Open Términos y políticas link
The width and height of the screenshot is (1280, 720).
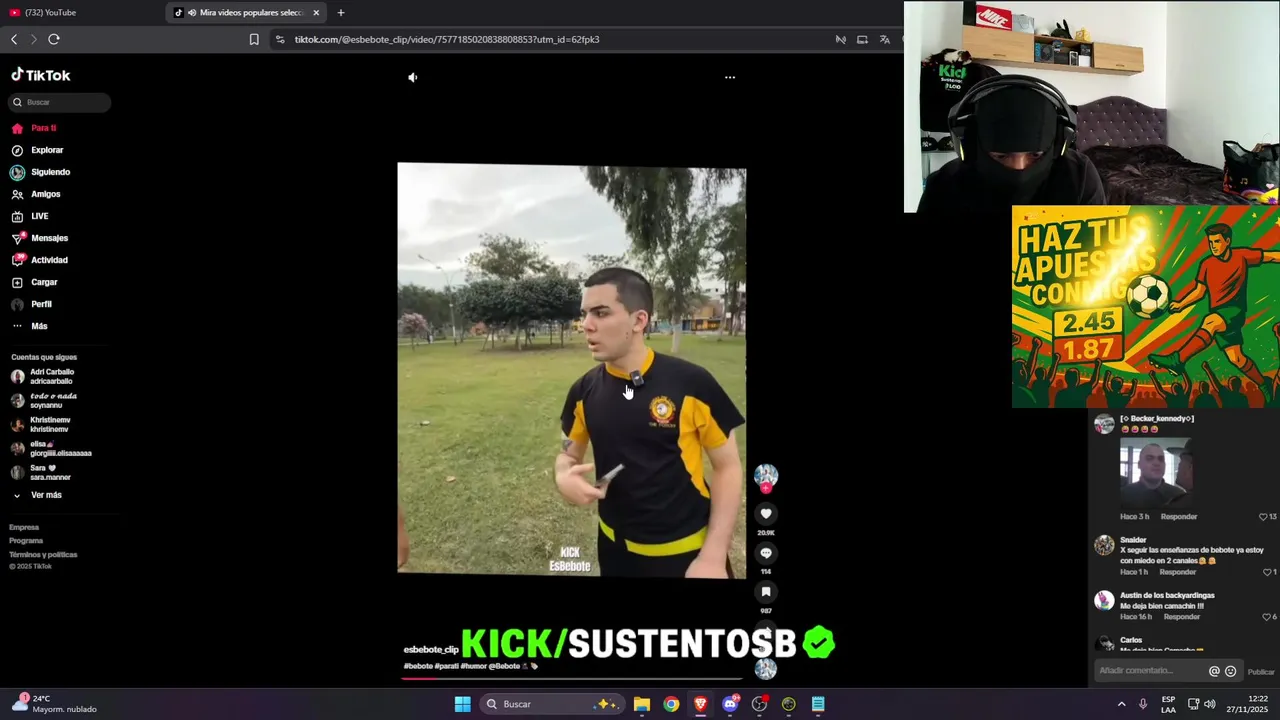pos(43,554)
